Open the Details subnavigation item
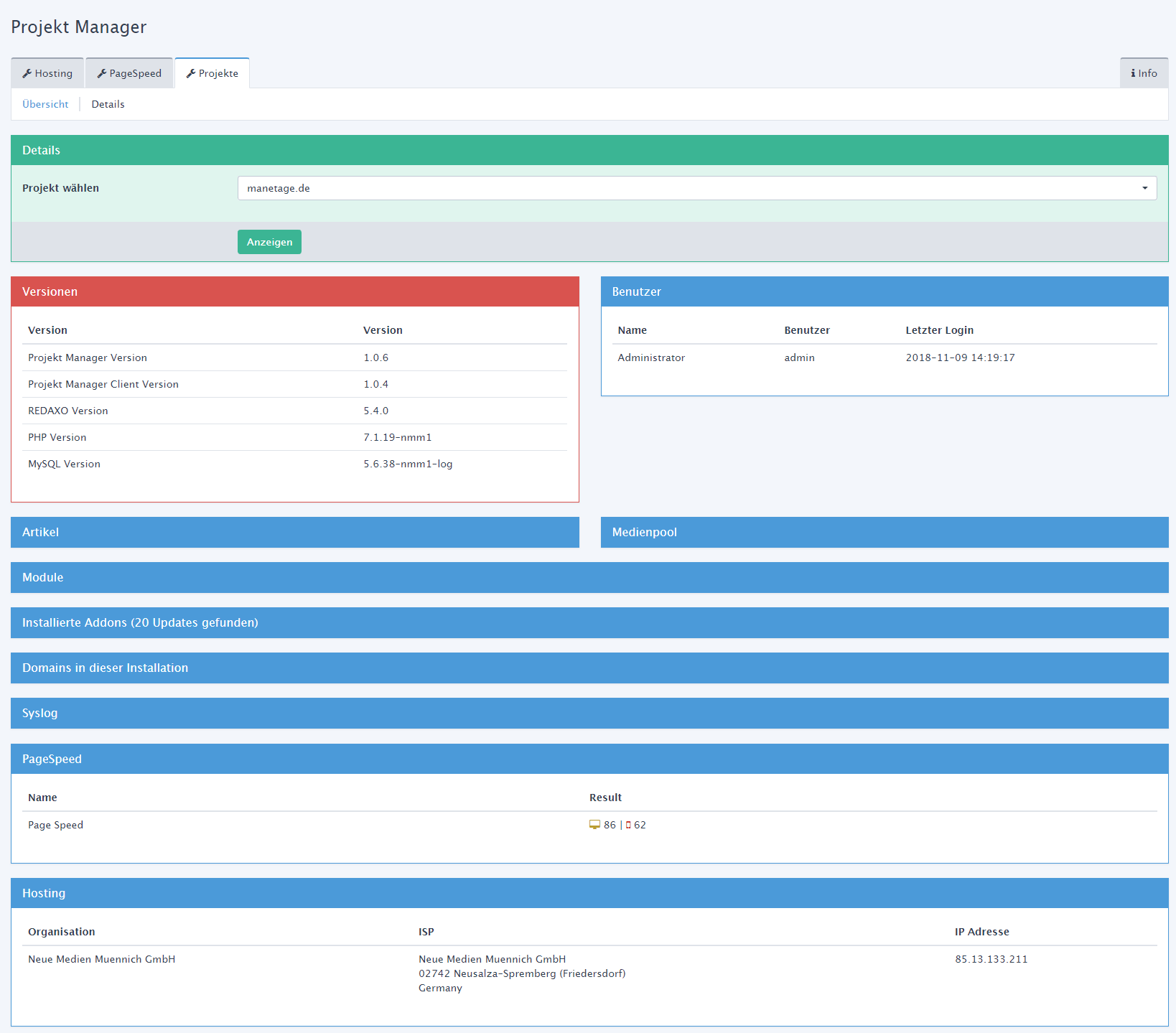Screen dimensions: 1176x1033 pos(108,104)
